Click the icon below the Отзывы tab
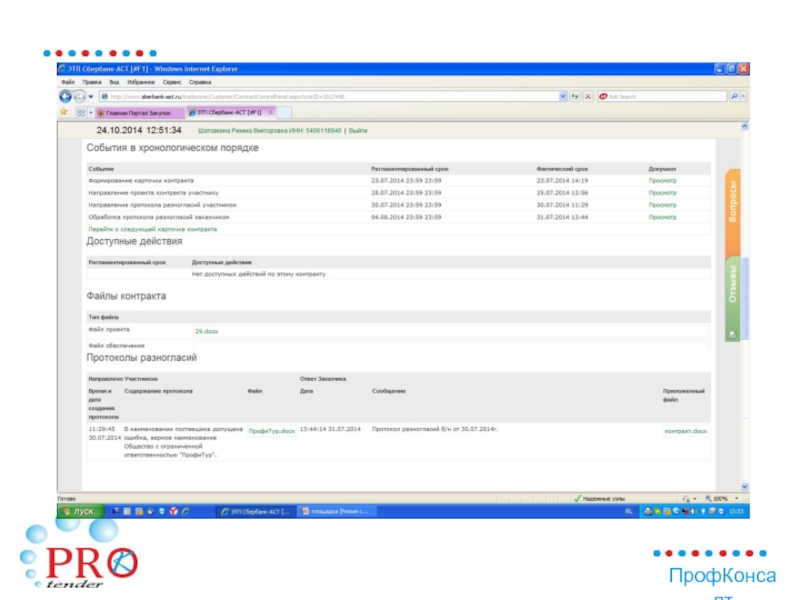The height and width of the screenshot is (600, 800). point(733,335)
